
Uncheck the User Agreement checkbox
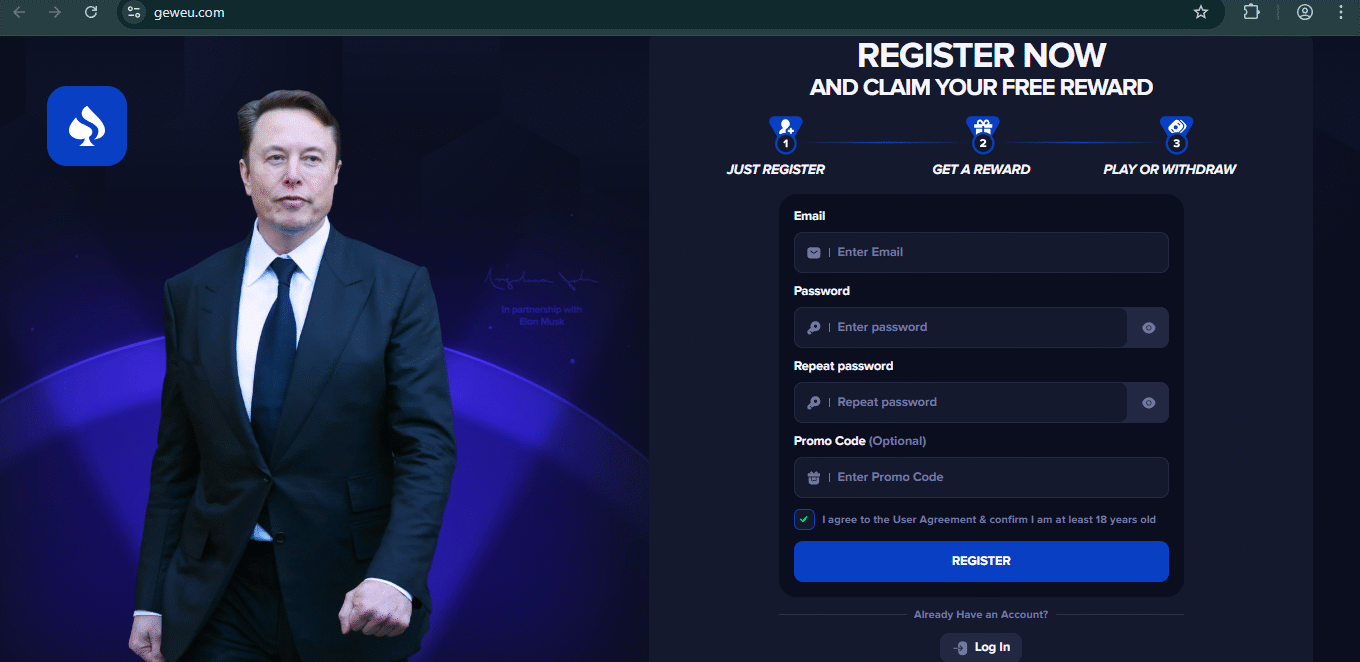[x=804, y=519]
